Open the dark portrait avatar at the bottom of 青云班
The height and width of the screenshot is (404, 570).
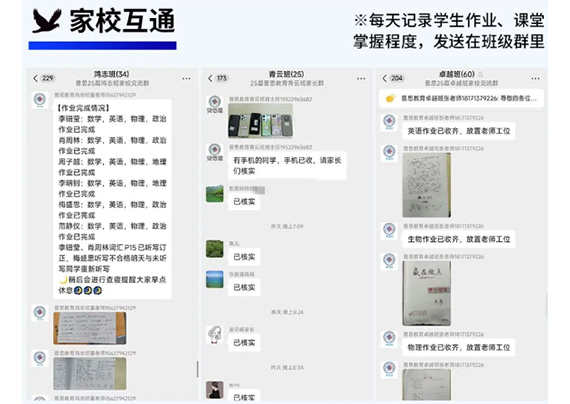coord(214,390)
